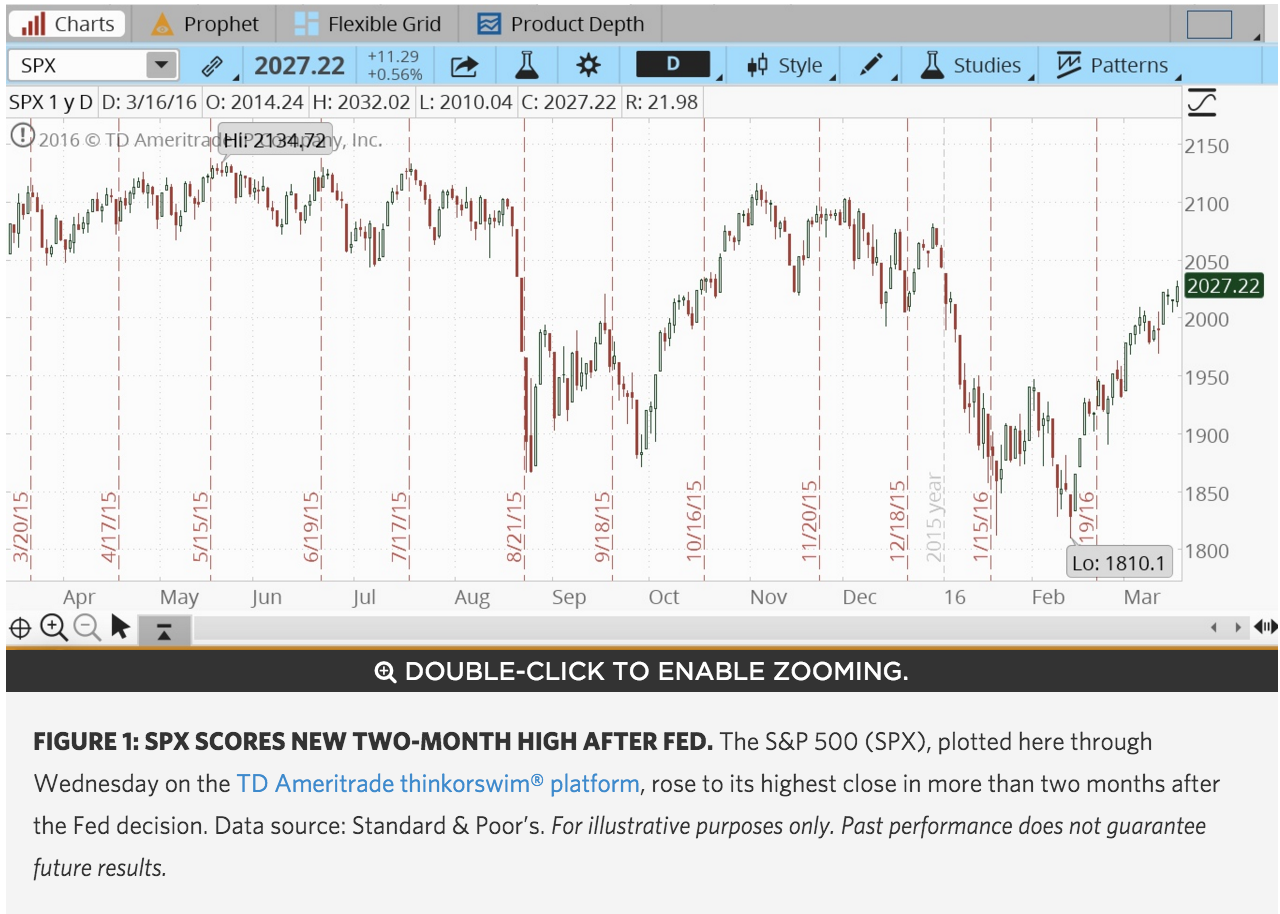The height and width of the screenshot is (914, 1280).
Task: Open chart settings gear icon
Action: [588, 66]
